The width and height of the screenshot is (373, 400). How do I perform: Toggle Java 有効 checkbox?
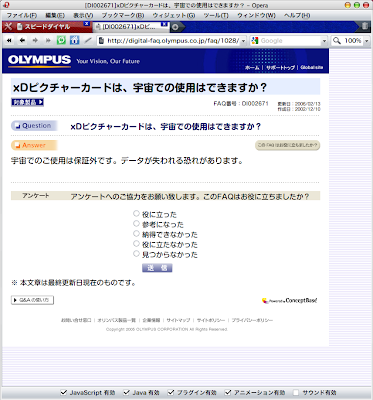click(126, 392)
